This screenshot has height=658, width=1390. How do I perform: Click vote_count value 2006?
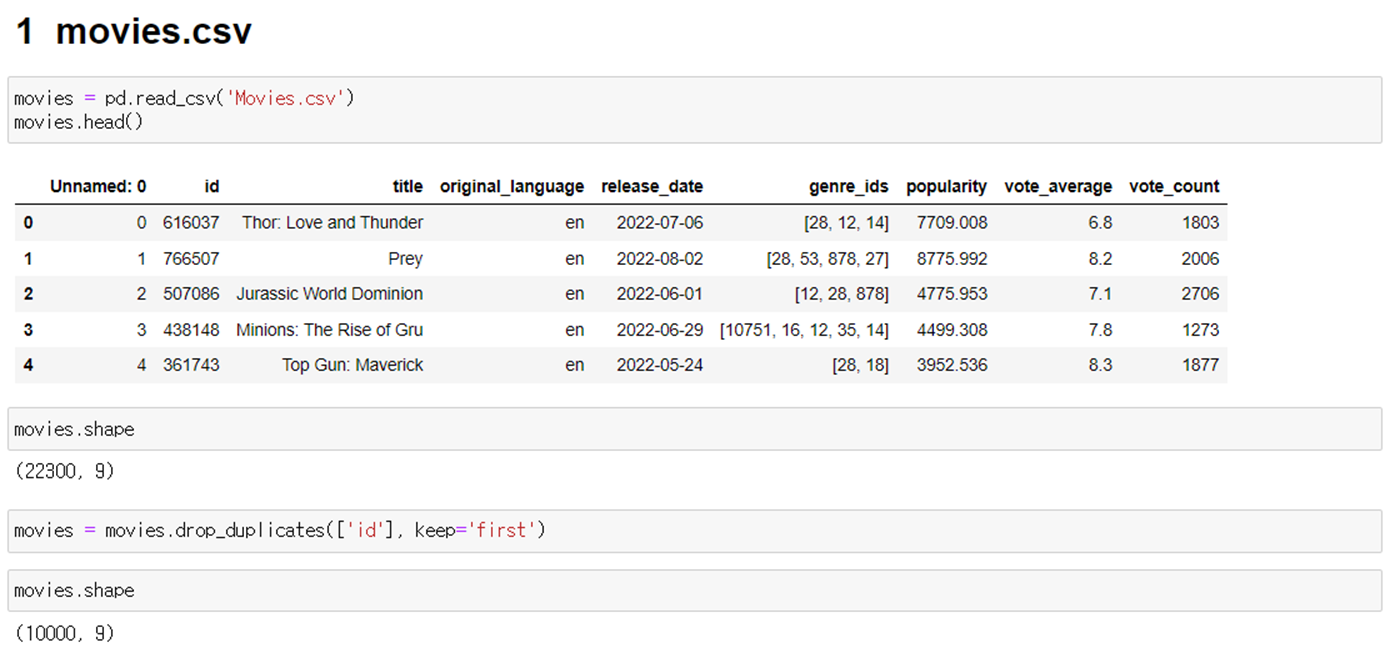(1200, 259)
